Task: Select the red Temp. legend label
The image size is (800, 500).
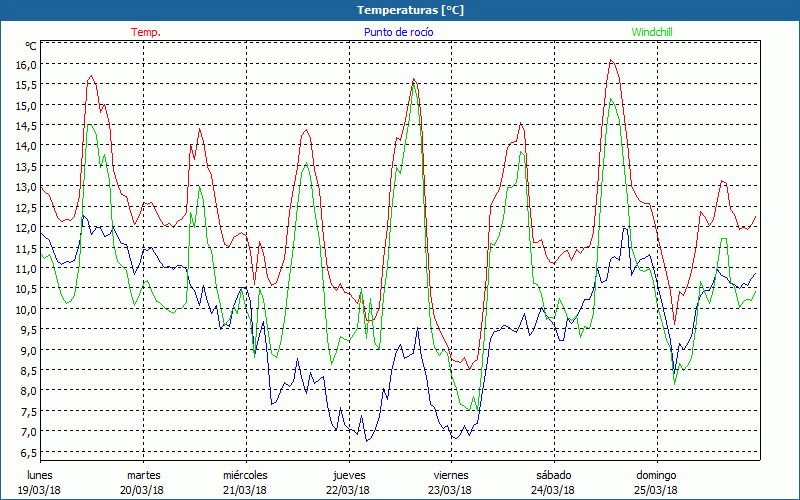Action: point(146,32)
